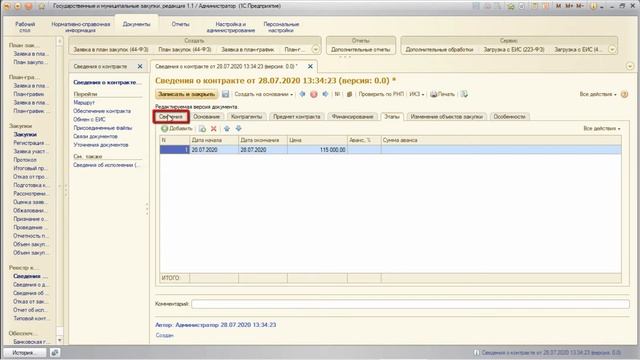The image size is (640, 360).
Task: Open Персональные настройки section
Action: pyautogui.click(x=281, y=27)
